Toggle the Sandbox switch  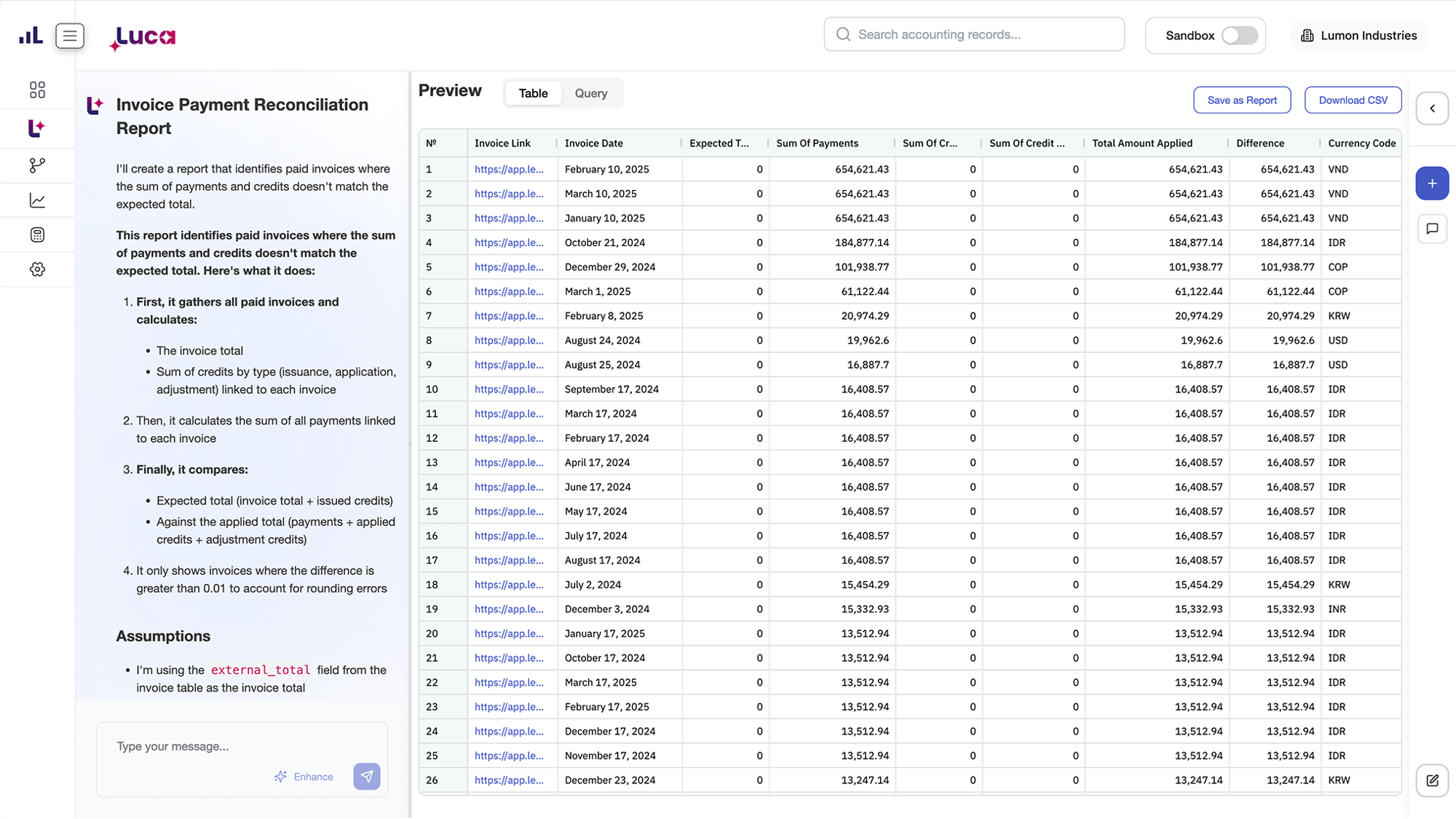[x=1239, y=36]
